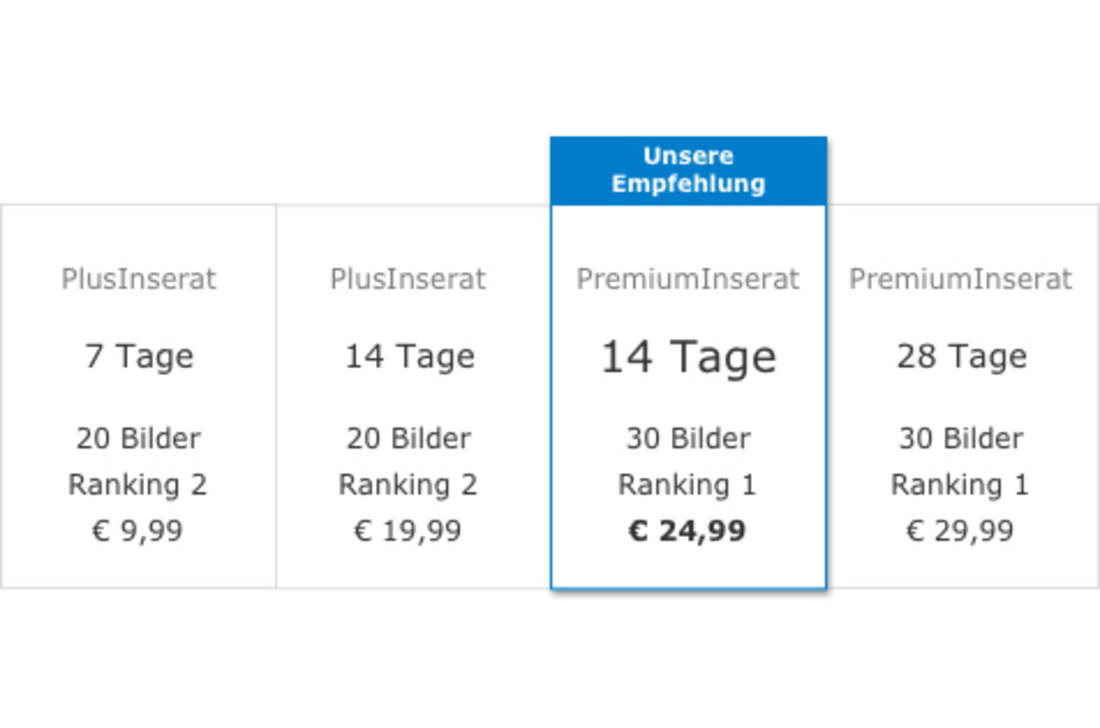1100x728 pixels.
Task: Click 14 Tage in the second PlusInserat column
Action: [x=410, y=357]
